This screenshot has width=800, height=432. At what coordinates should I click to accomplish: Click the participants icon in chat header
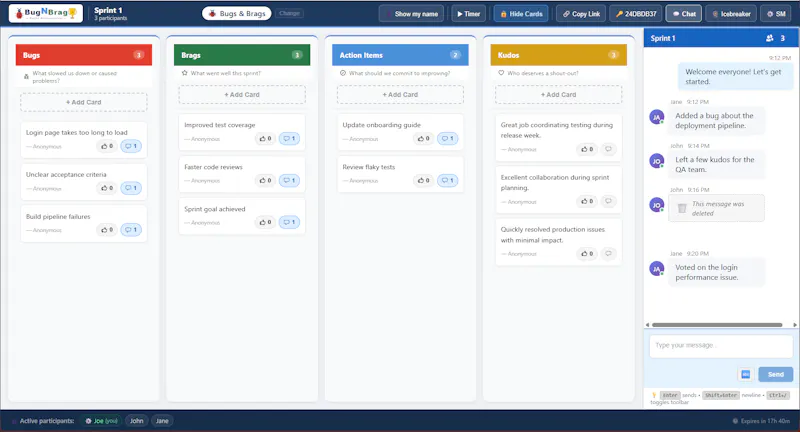tap(769, 38)
